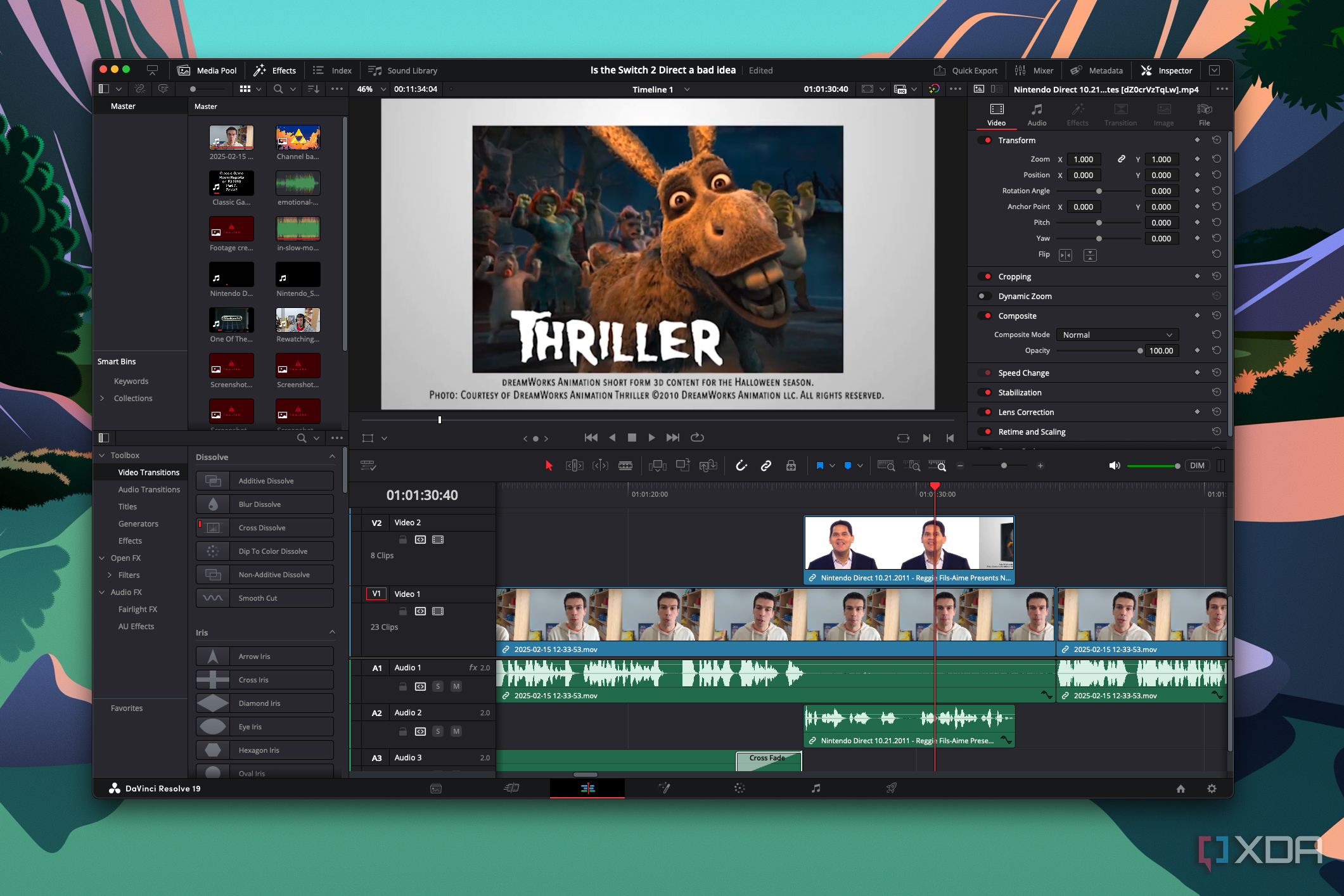Expand the Filters tree item
Image resolution: width=1344 pixels, height=896 pixels.
[110, 575]
